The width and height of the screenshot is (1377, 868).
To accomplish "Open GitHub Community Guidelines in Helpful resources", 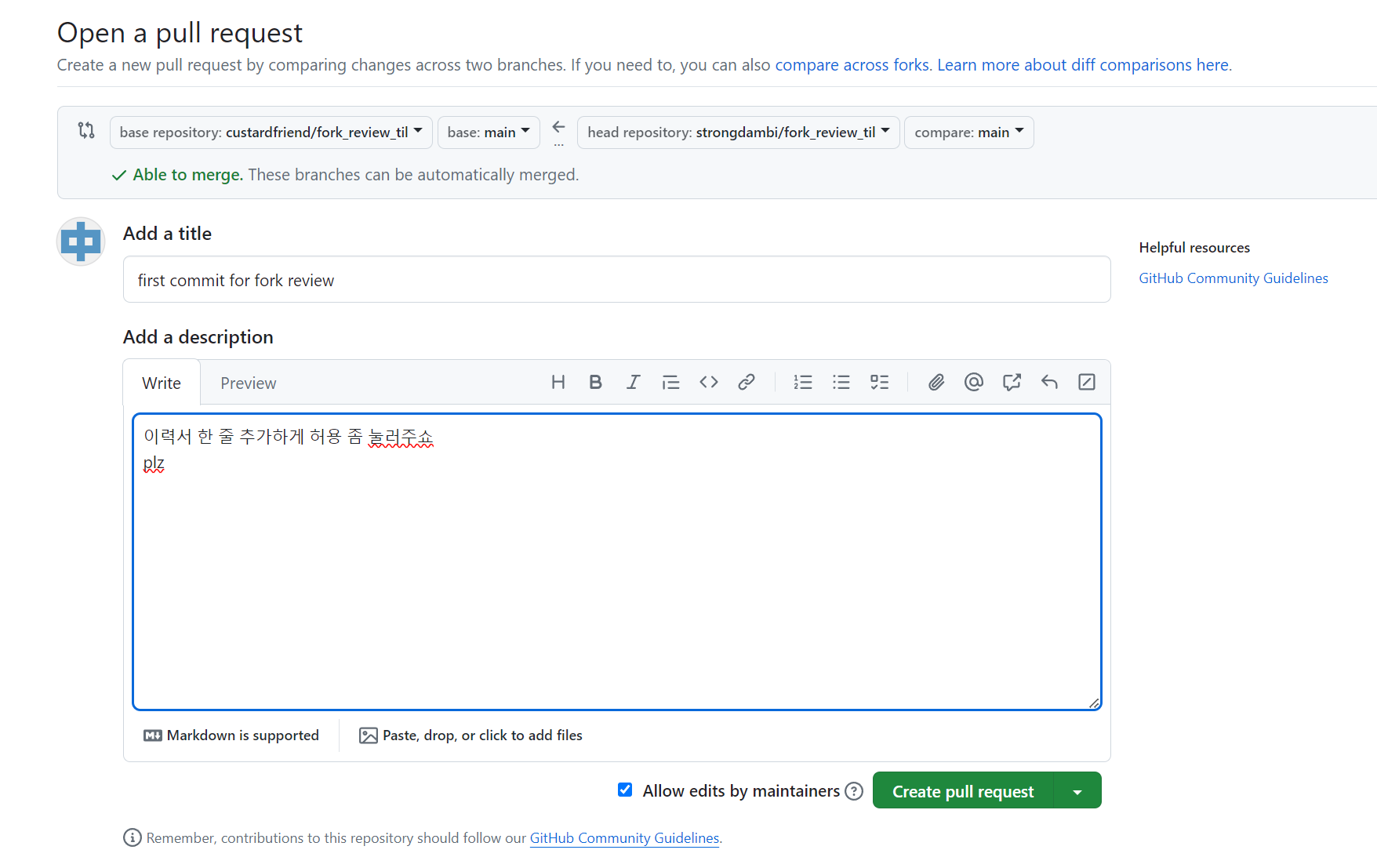I will point(1233,278).
